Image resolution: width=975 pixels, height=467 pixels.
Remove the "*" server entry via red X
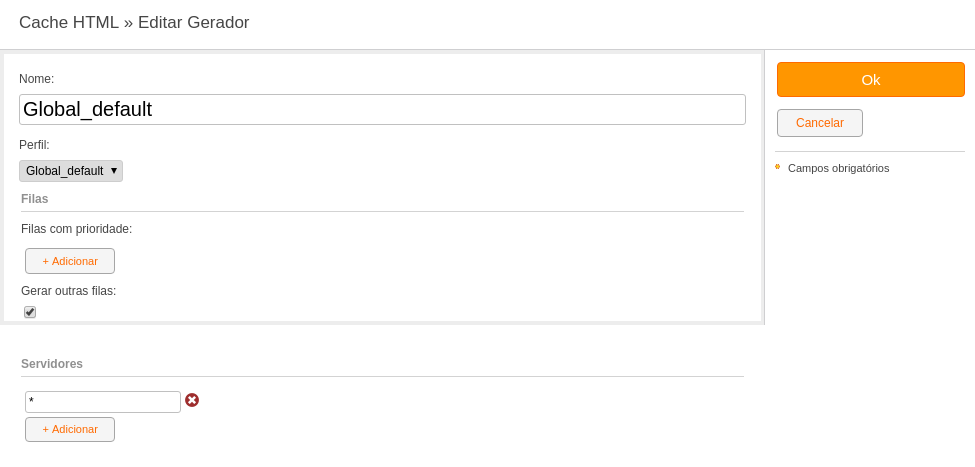[192, 400]
